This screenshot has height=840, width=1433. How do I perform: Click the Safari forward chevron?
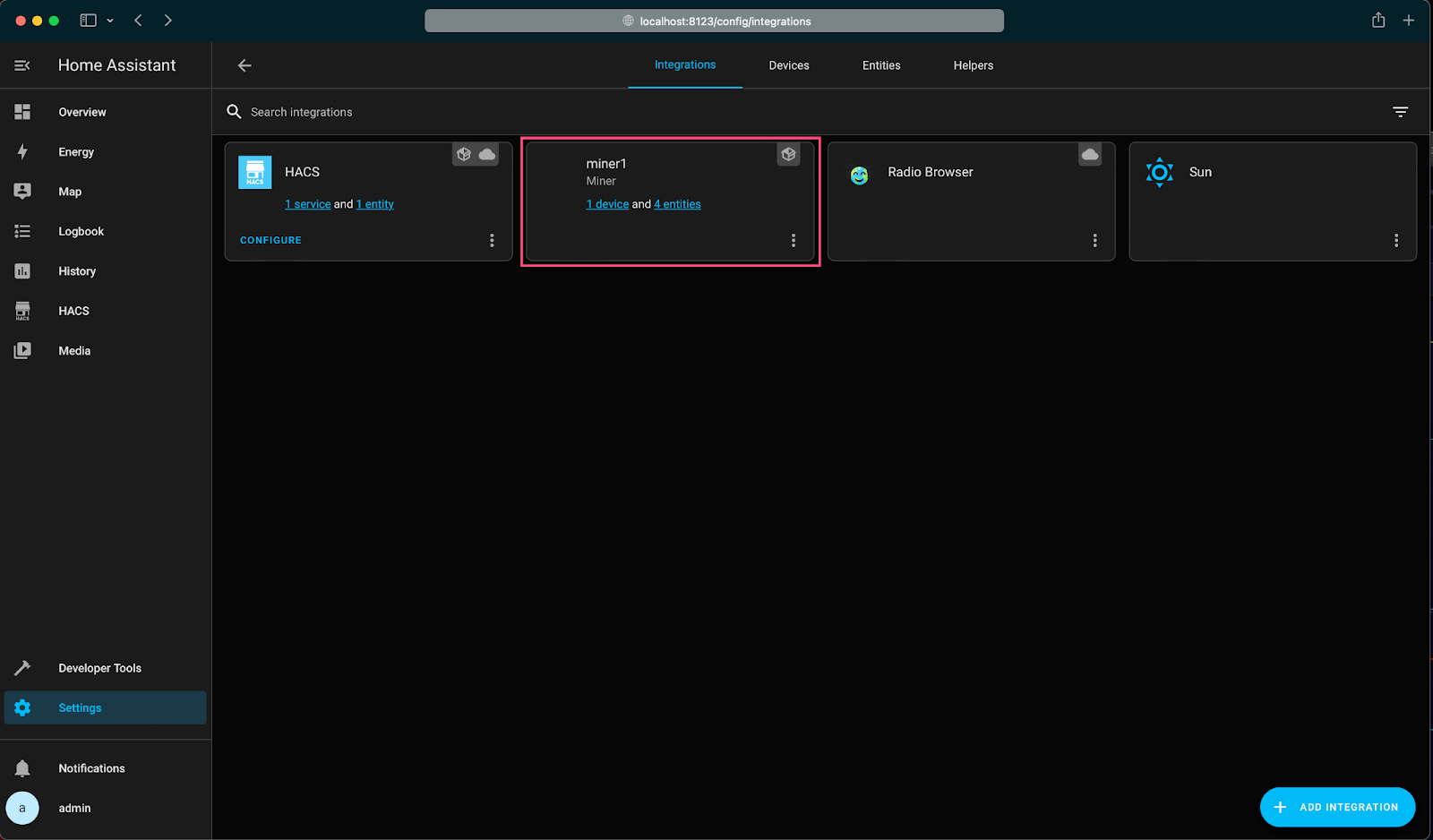point(167,21)
